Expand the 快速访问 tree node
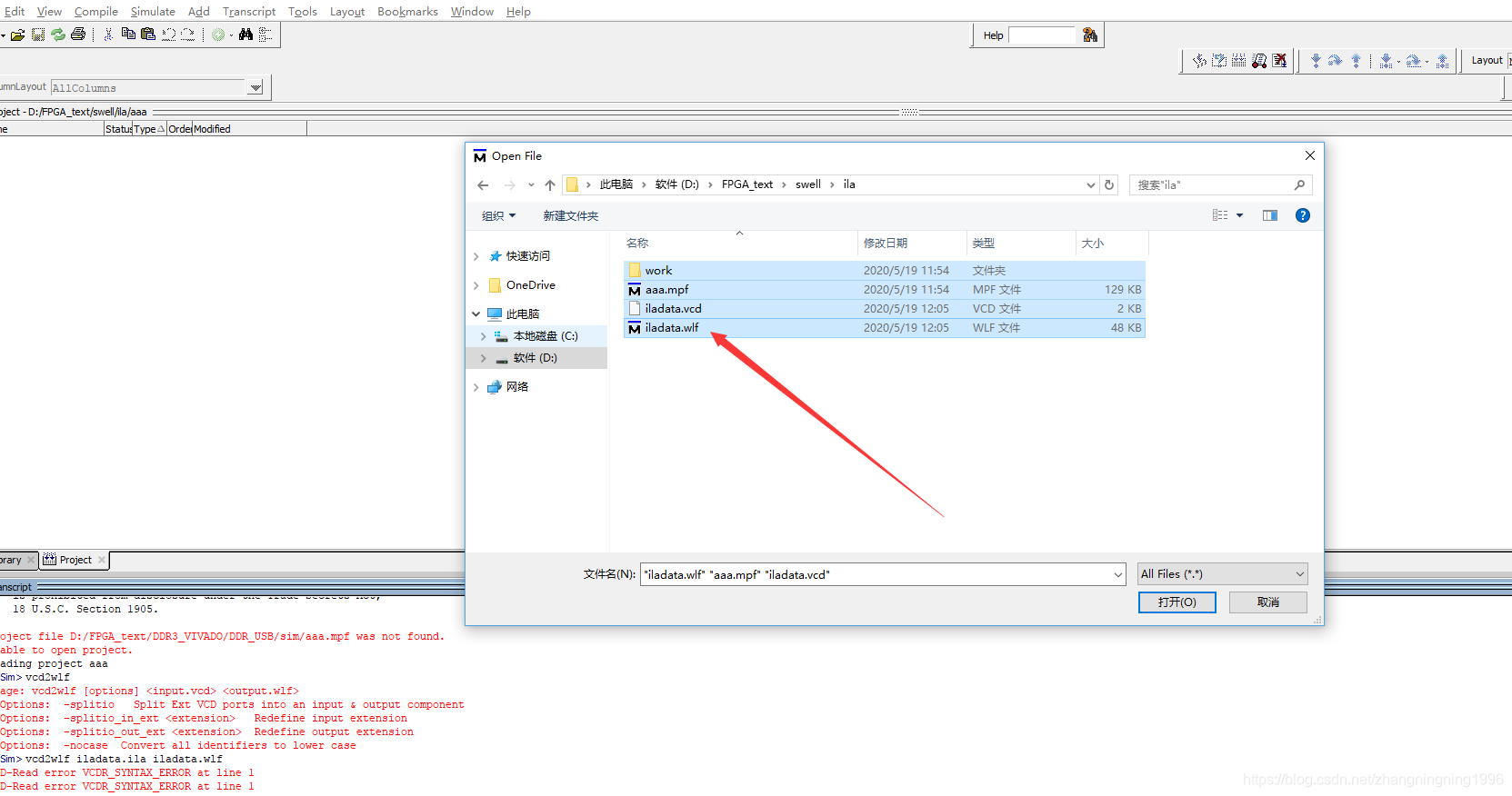Screen dimensions: 1512x796 [x=476, y=256]
